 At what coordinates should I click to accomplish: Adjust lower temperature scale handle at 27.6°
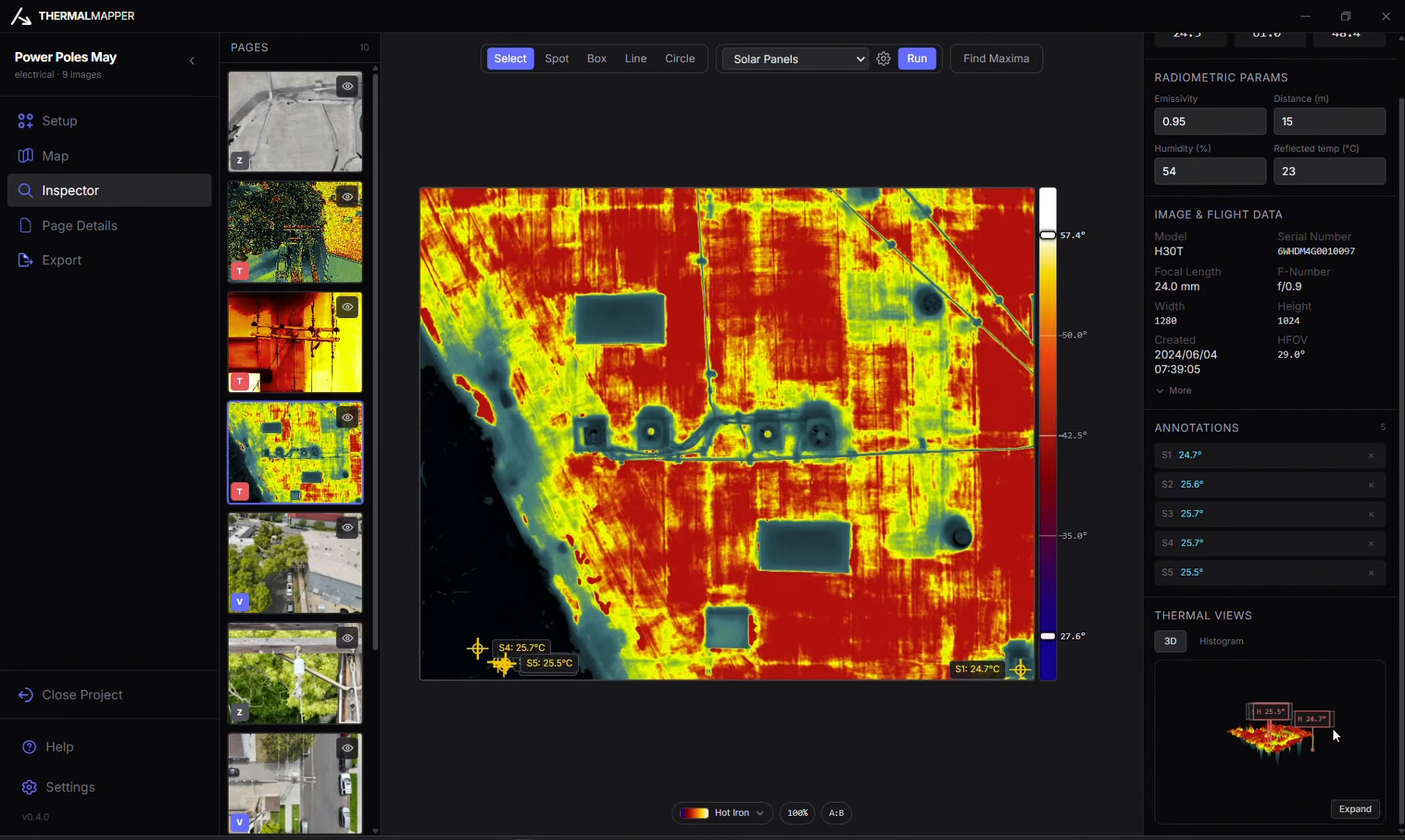pyautogui.click(x=1048, y=636)
